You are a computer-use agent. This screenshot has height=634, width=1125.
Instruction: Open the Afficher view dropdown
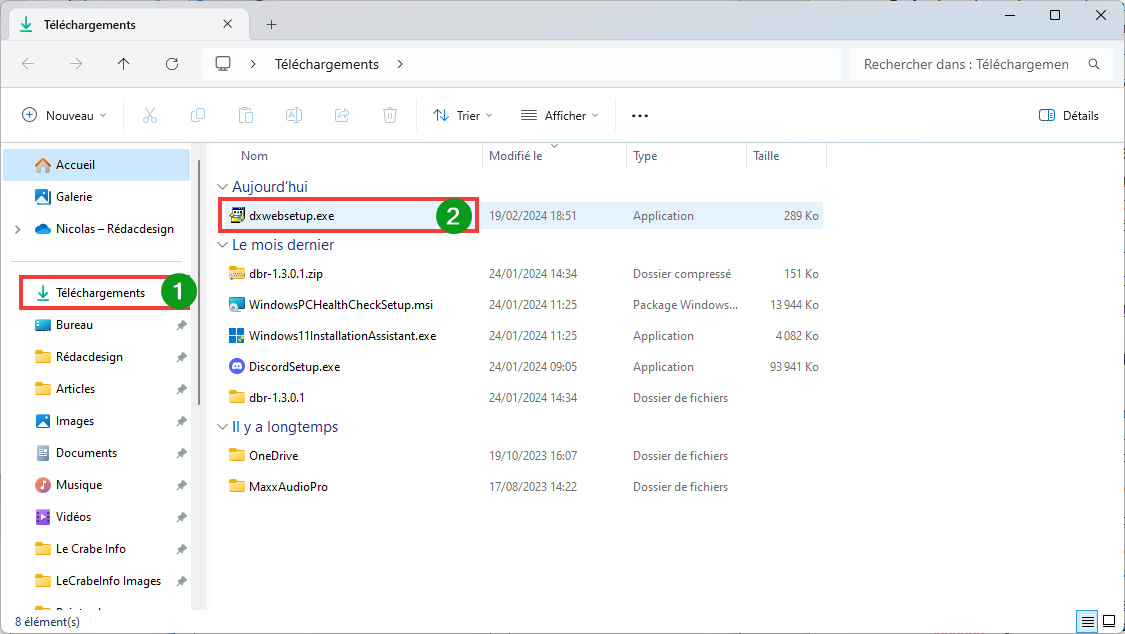[x=560, y=115]
